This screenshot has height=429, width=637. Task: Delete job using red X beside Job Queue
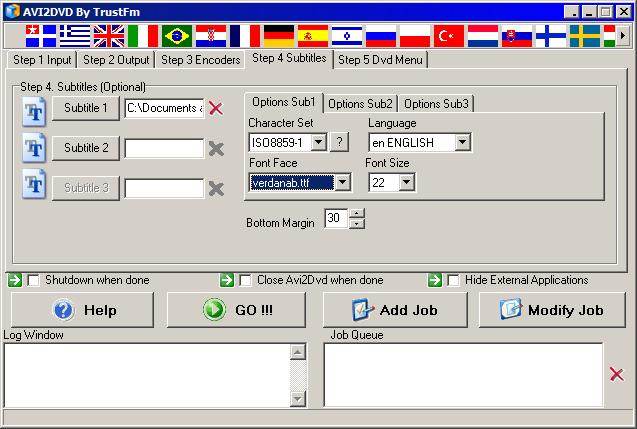point(617,374)
